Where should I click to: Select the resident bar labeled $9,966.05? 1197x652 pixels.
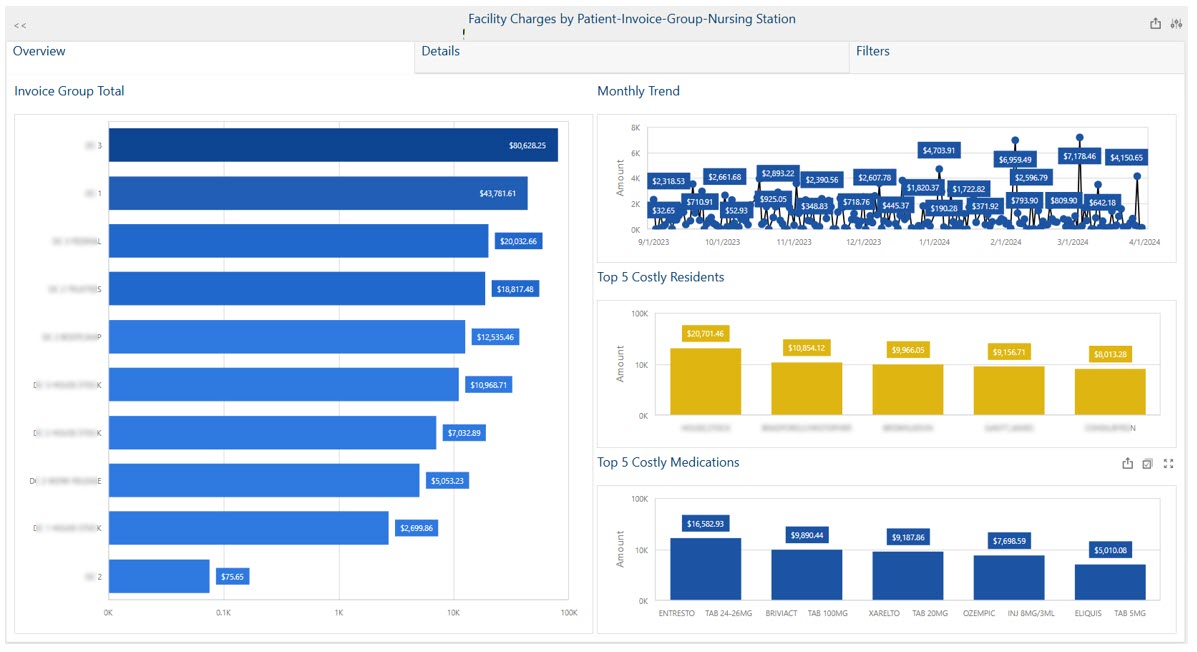pos(907,388)
